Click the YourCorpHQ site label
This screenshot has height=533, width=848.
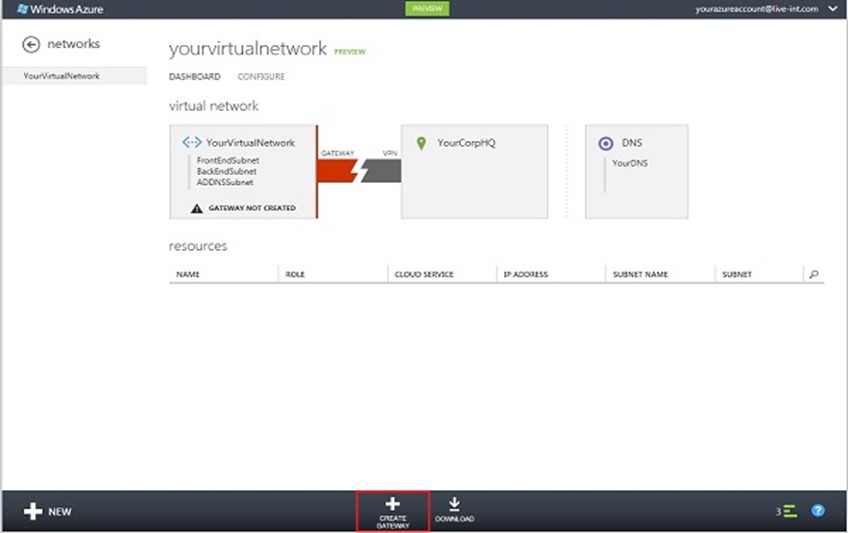click(x=466, y=143)
